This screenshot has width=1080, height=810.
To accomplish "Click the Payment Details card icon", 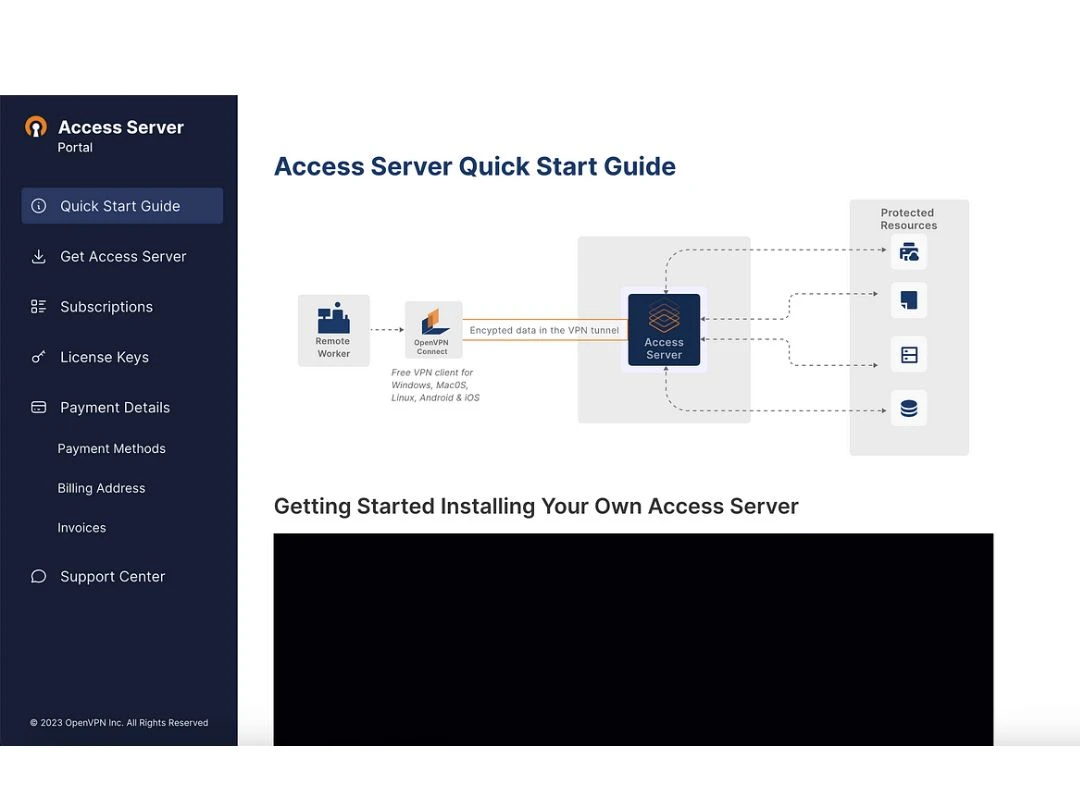I will point(39,407).
